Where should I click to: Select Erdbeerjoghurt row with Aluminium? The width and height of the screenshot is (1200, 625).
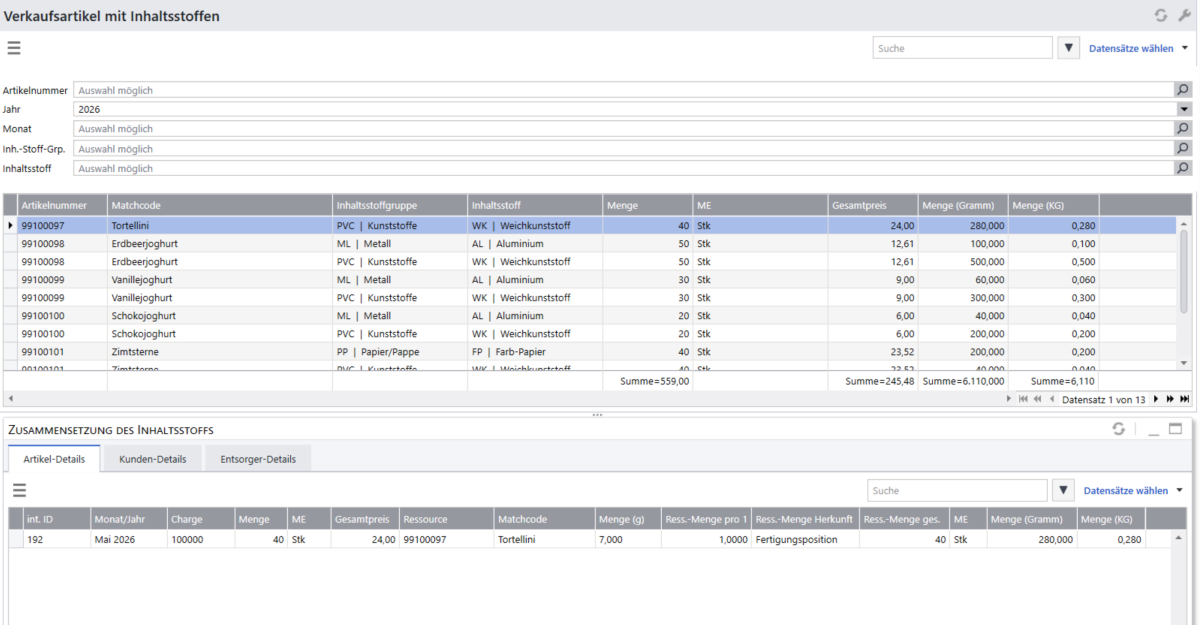[590, 244]
